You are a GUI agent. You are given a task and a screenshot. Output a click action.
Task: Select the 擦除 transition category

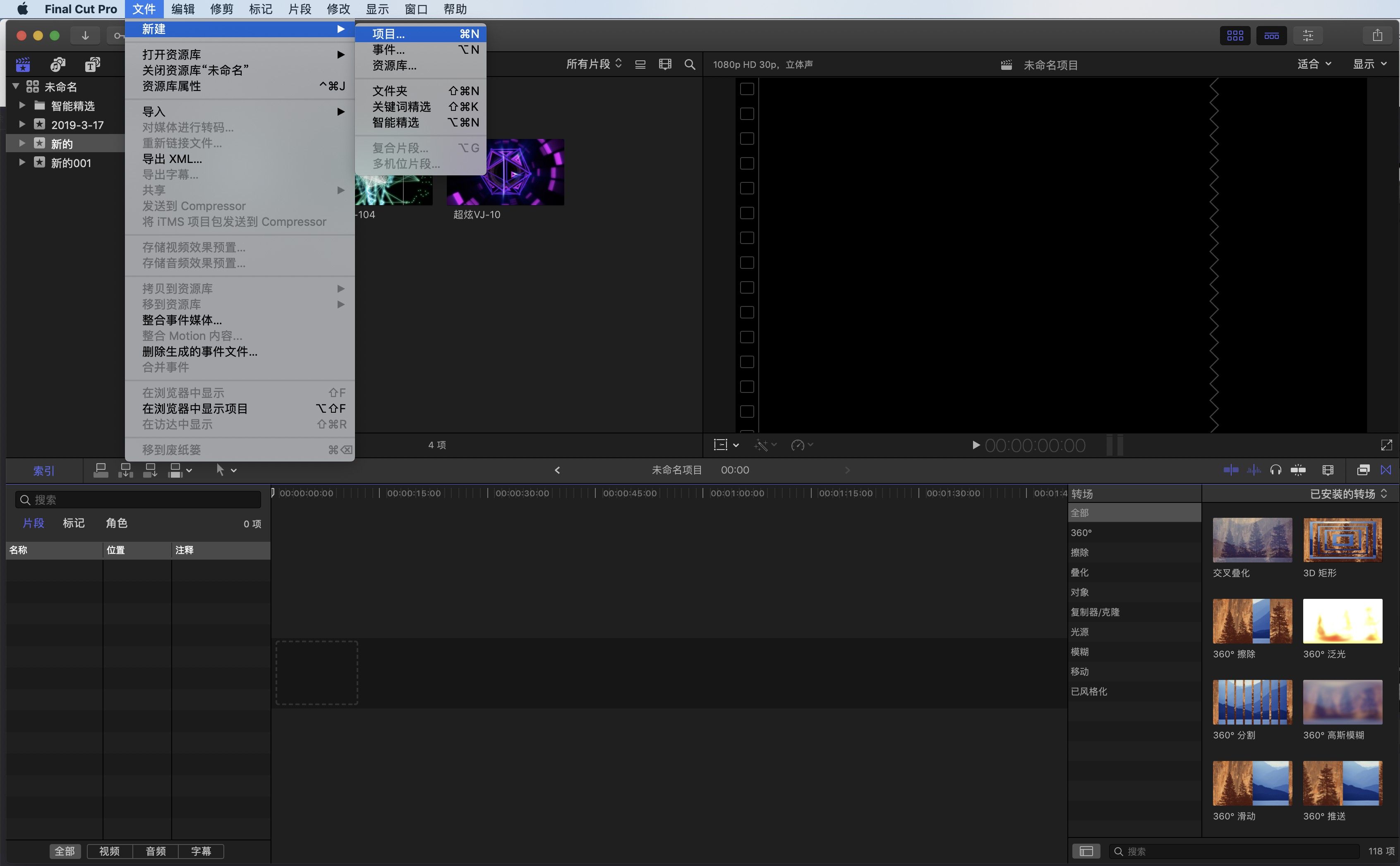1134,552
